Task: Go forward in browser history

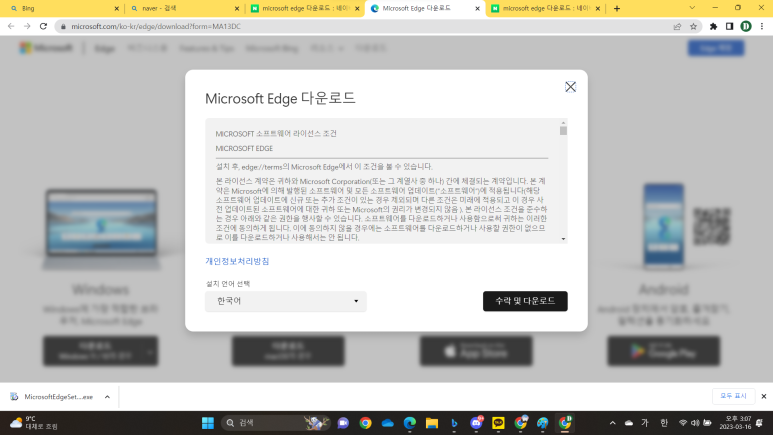Action: pyautogui.click(x=27, y=26)
